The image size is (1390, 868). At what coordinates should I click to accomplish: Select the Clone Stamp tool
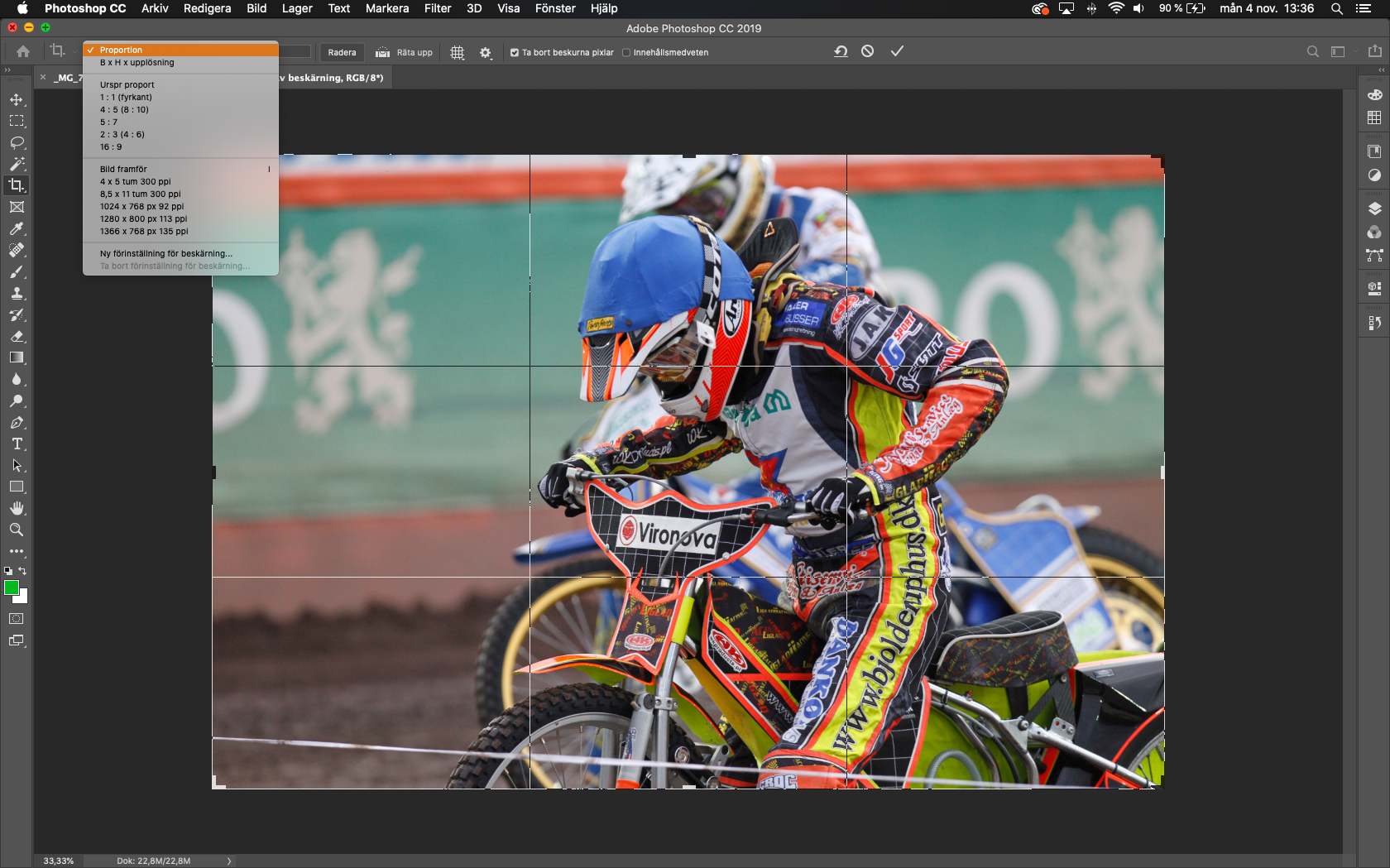pos(17,293)
